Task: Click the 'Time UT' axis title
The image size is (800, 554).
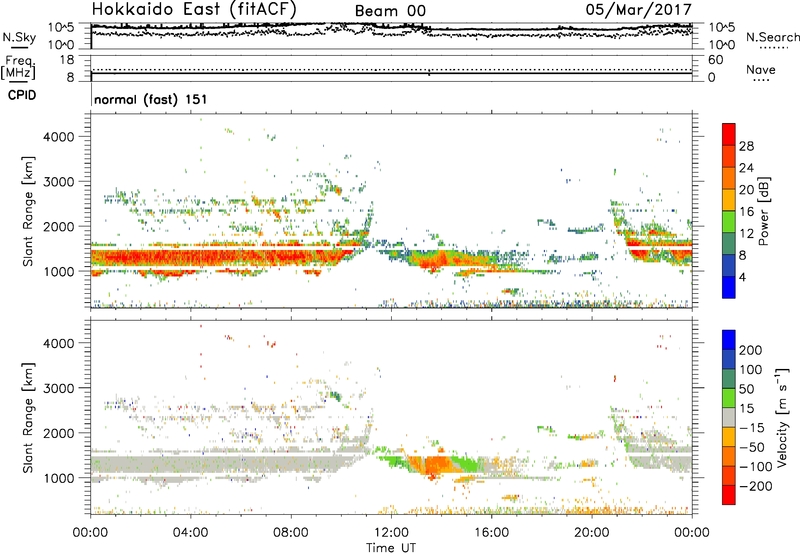Action: (x=391, y=548)
